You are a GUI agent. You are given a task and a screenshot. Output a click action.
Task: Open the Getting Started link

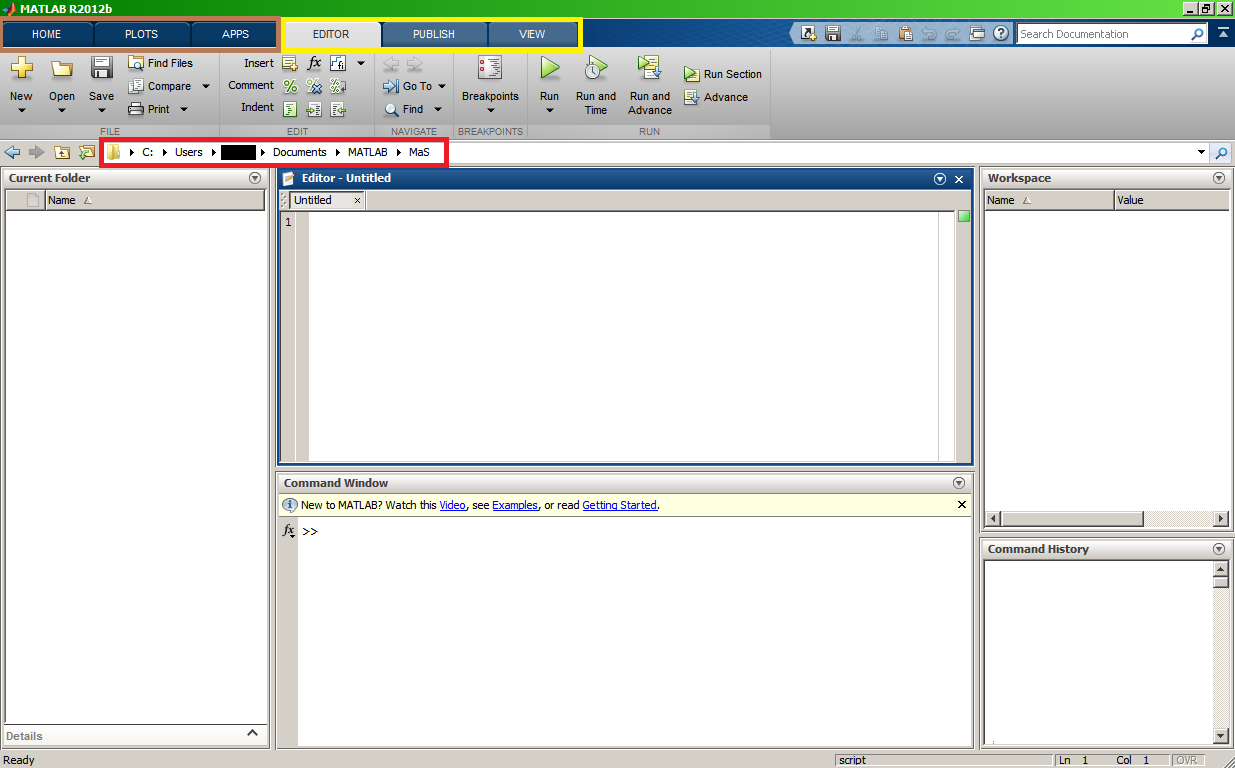pos(619,505)
